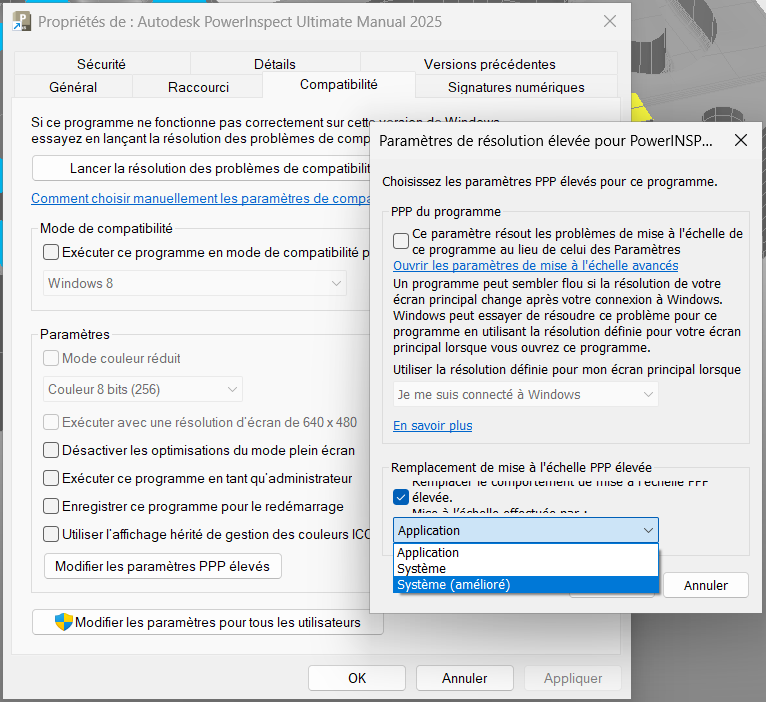Switch to the Général tab
766x702 pixels.
[x=73, y=87]
